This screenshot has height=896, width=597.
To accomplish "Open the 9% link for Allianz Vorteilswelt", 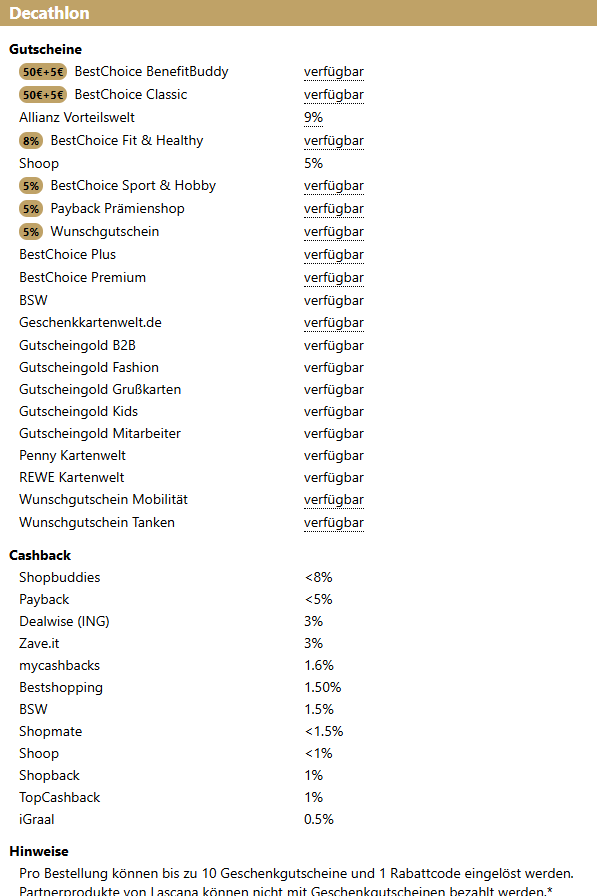I will click(313, 118).
